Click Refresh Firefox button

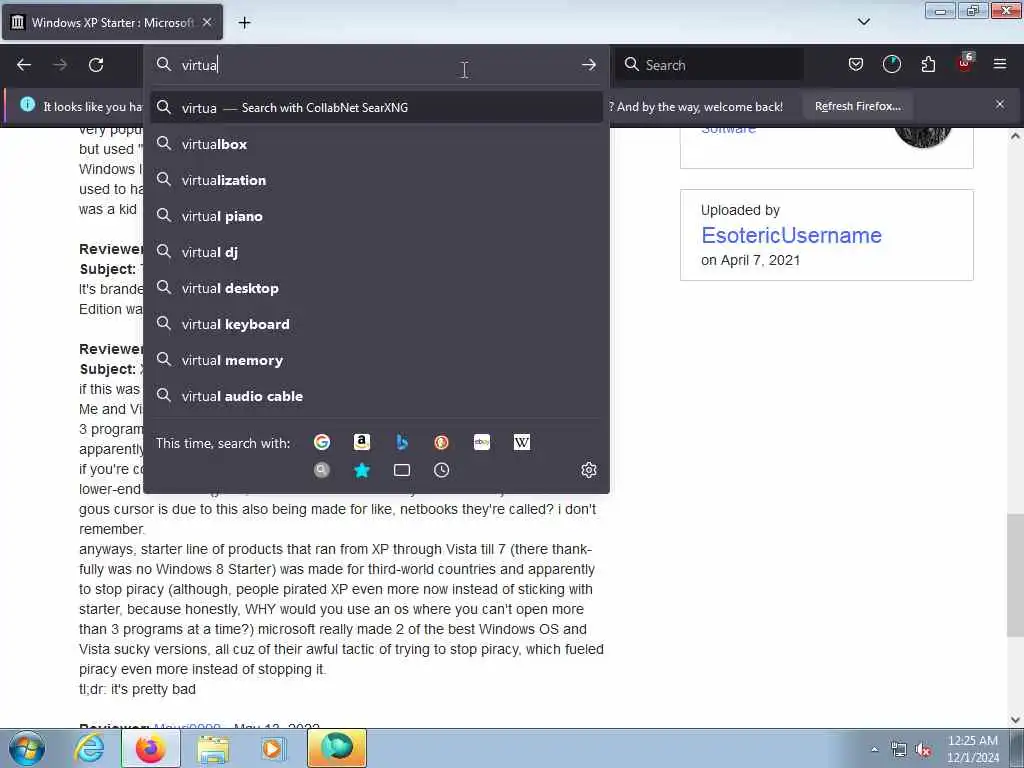(857, 106)
